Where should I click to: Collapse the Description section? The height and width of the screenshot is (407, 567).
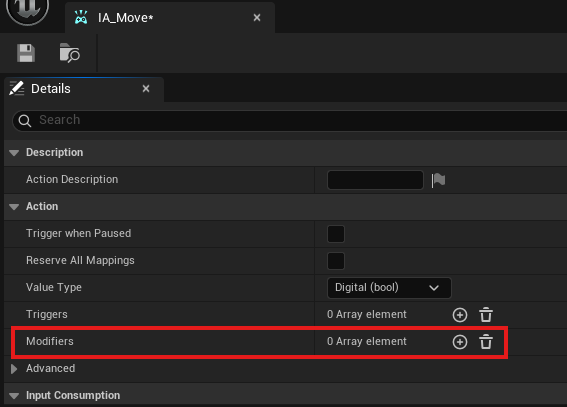tap(14, 153)
